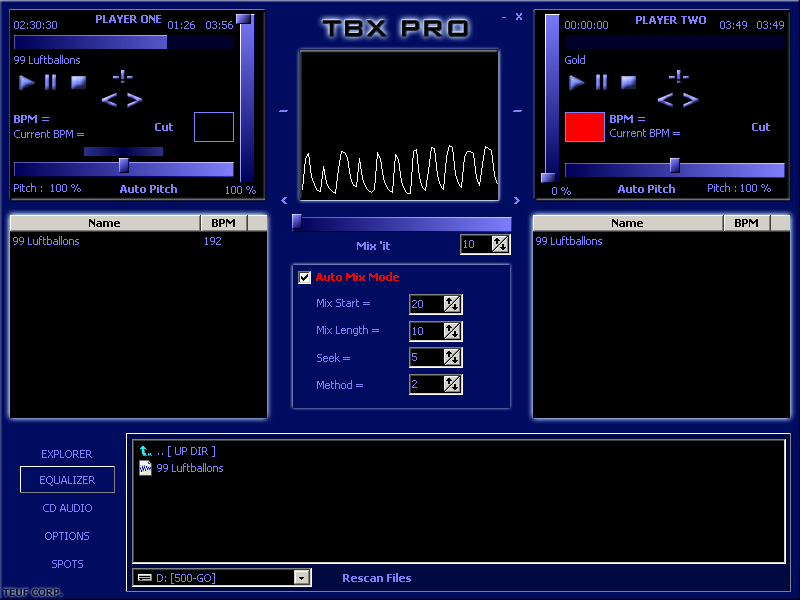Click the waveform visualization display
Image resolution: width=800 pixels, height=600 pixels.
pyautogui.click(x=399, y=125)
